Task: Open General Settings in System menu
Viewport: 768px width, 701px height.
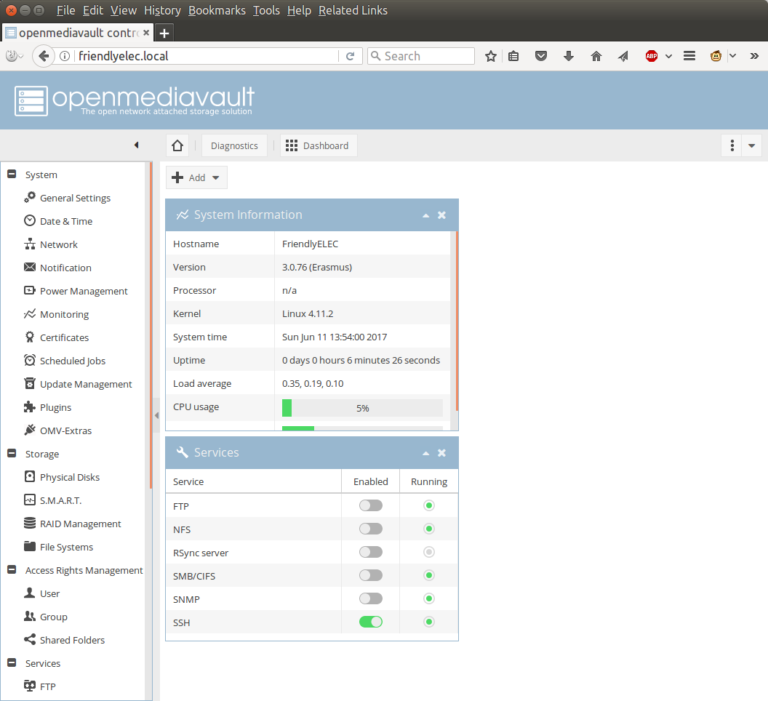Action: click(x=75, y=198)
